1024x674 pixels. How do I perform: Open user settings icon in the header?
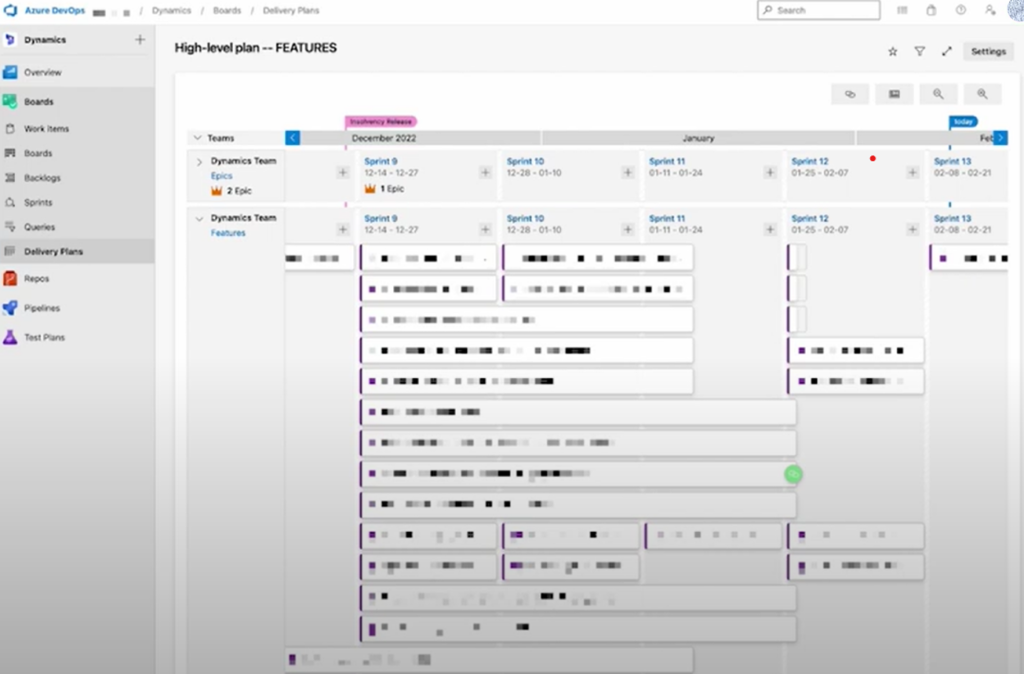pos(989,10)
